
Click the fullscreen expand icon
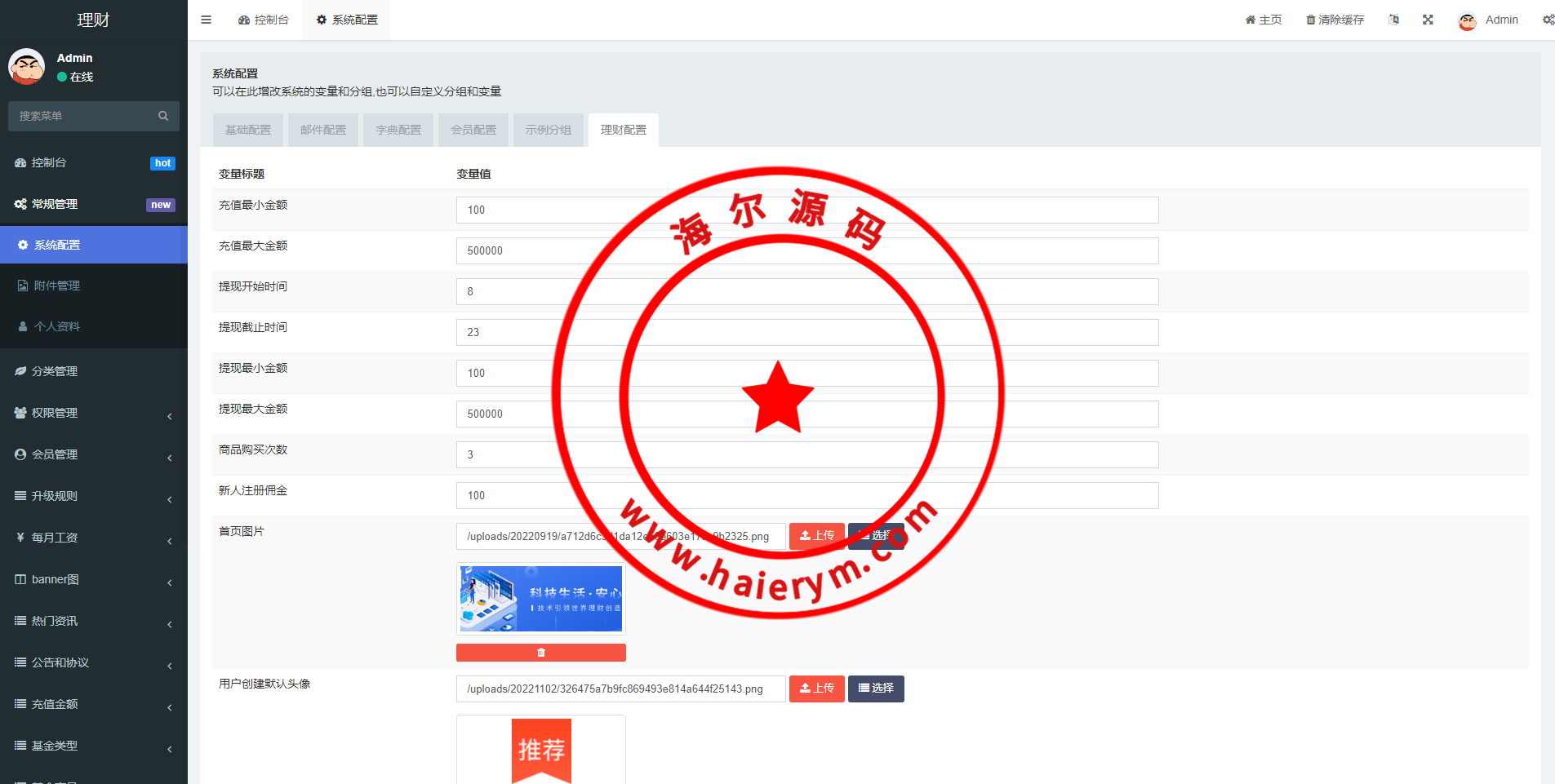(x=1428, y=20)
